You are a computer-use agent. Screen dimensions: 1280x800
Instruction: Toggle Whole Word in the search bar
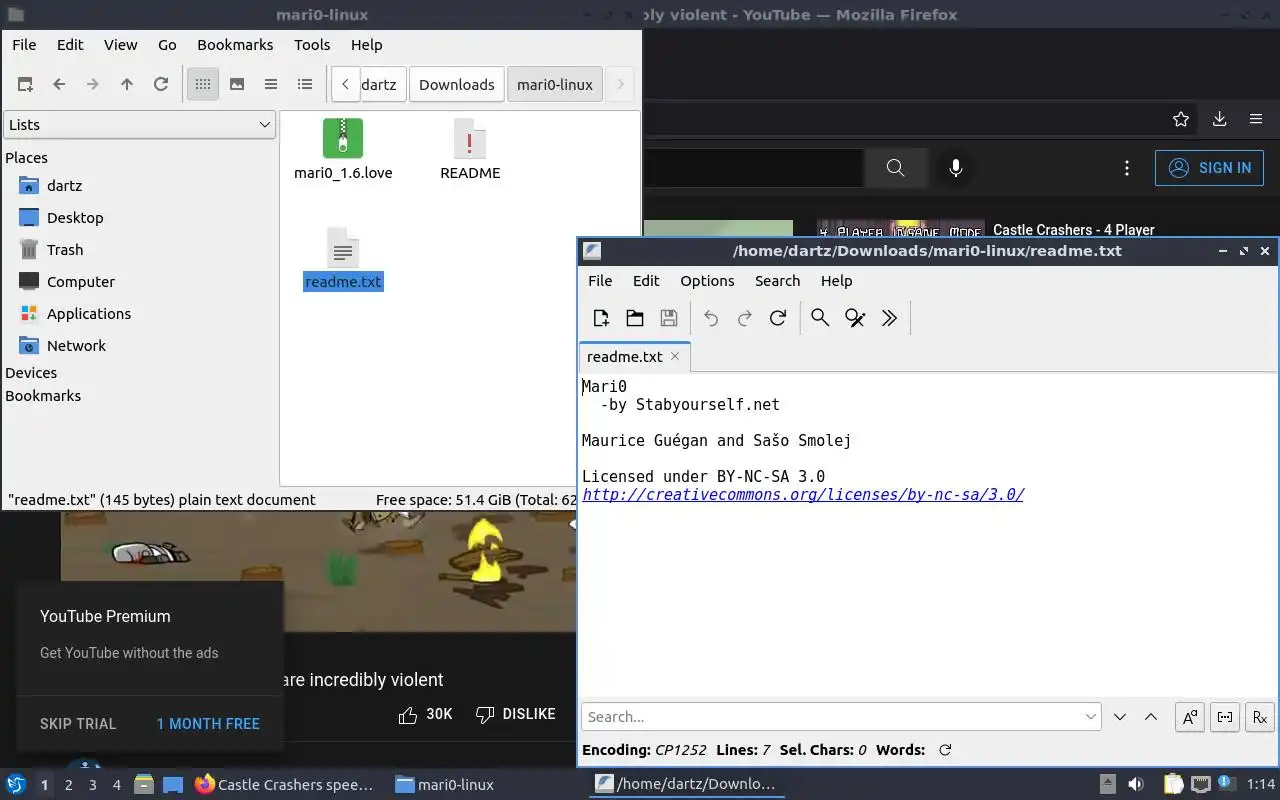[1225, 717]
